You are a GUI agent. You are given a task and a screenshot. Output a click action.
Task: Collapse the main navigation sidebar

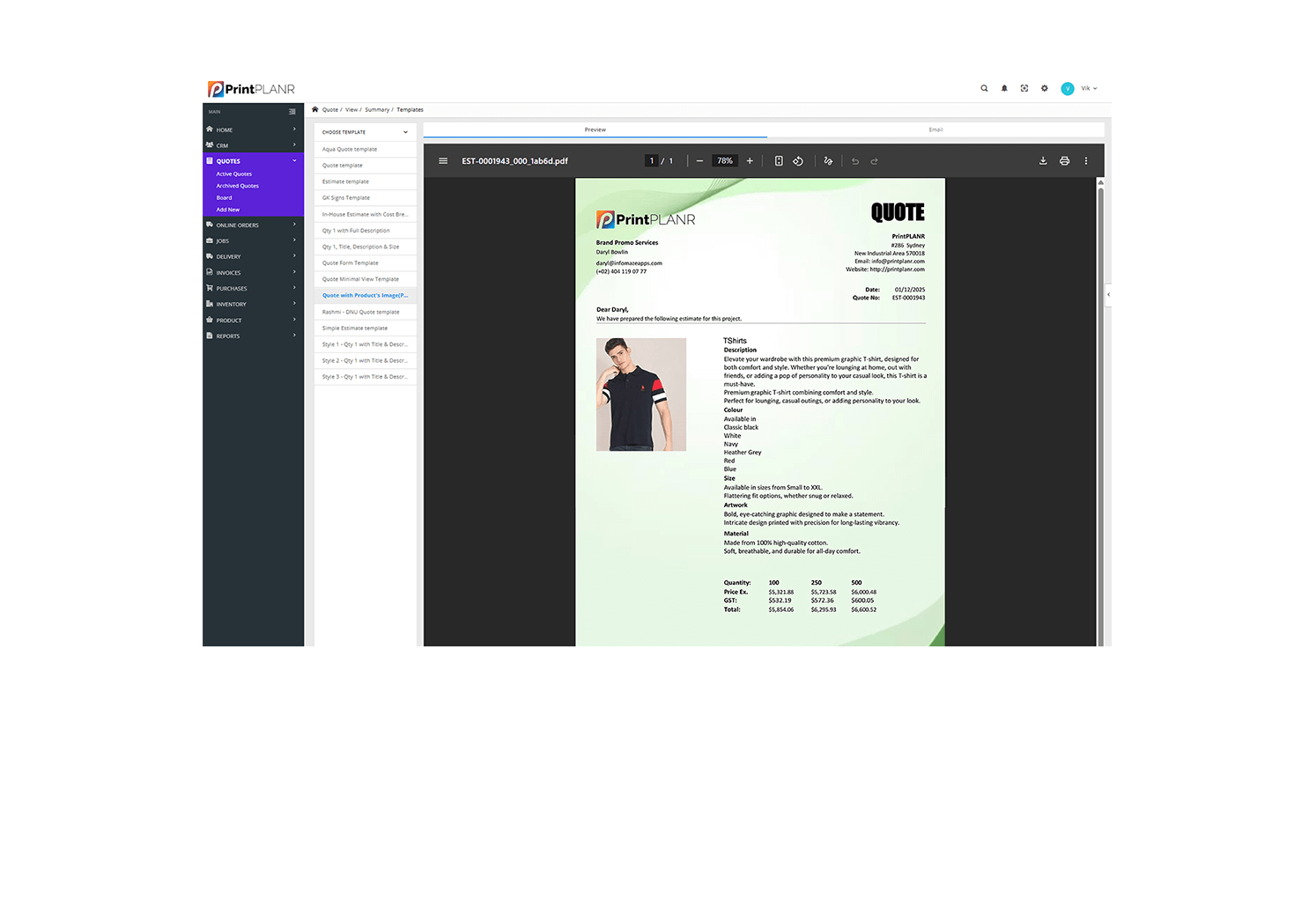coord(292,112)
